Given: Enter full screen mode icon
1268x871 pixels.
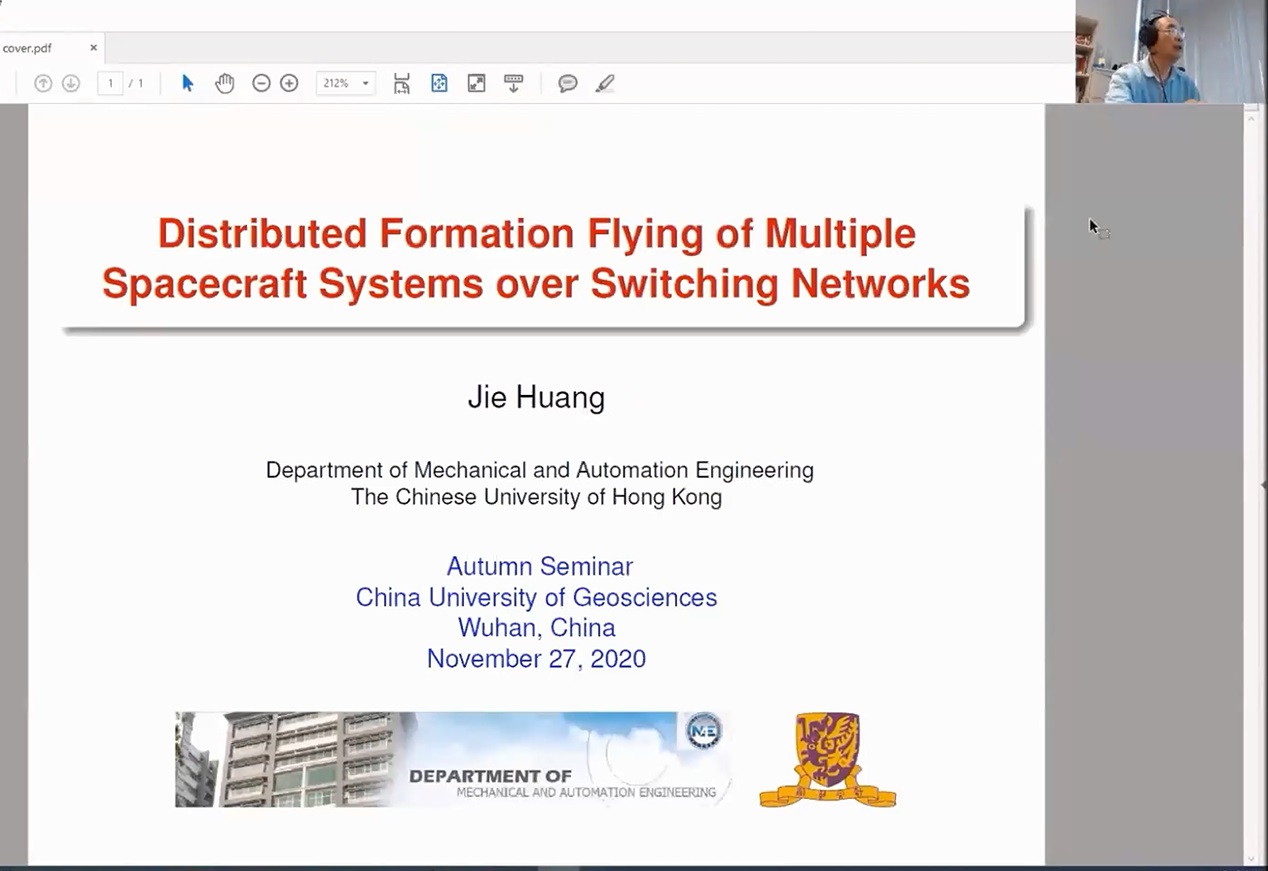Looking at the screenshot, I should (476, 84).
